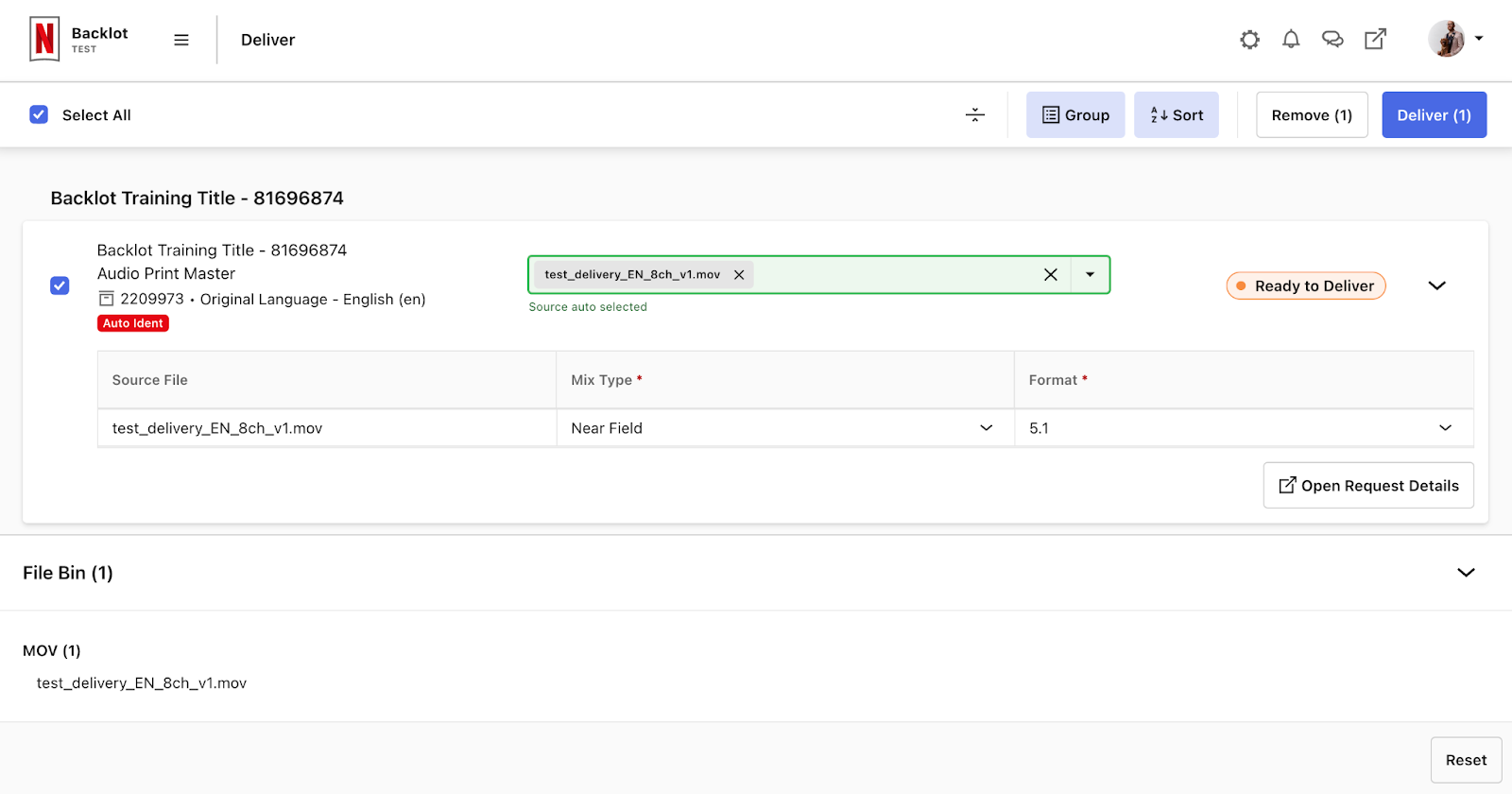1512x794 pixels.
Task: Click the Netflix Backlot logo
Action: pos(44,40)
